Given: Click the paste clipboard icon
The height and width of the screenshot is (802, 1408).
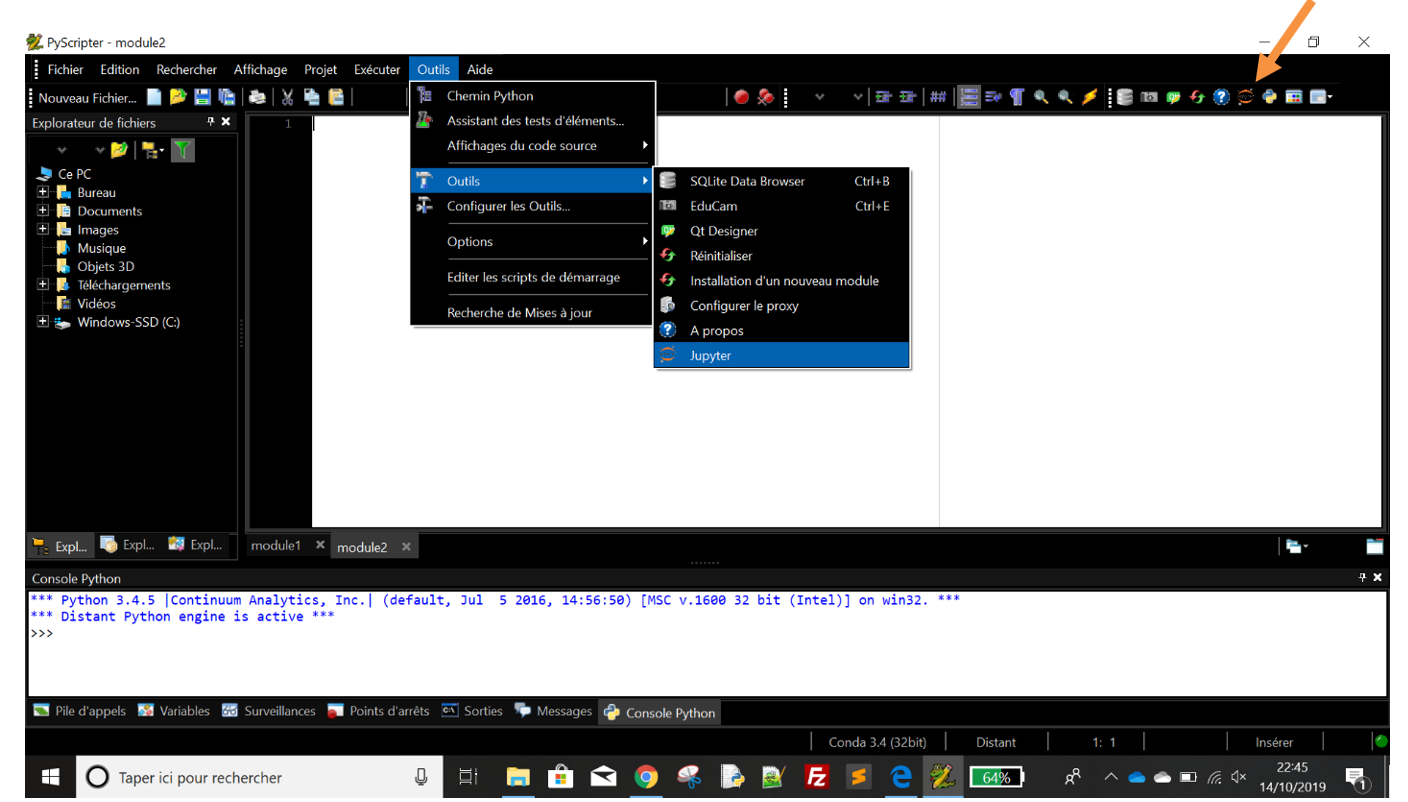Looking at the screenshot, I should pyautogui.click(x=336, y=97).
